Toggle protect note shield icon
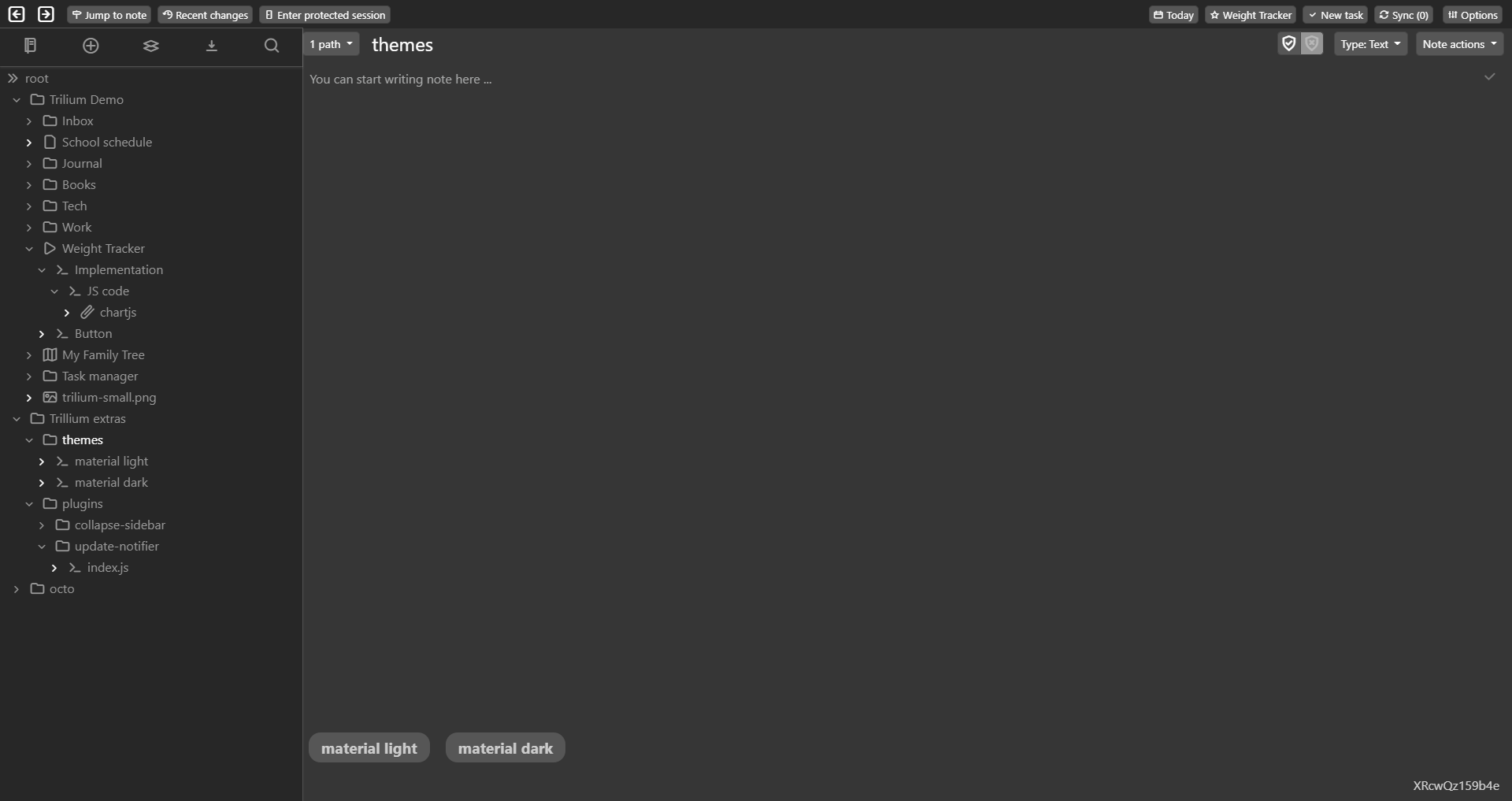 [1288, 43]
